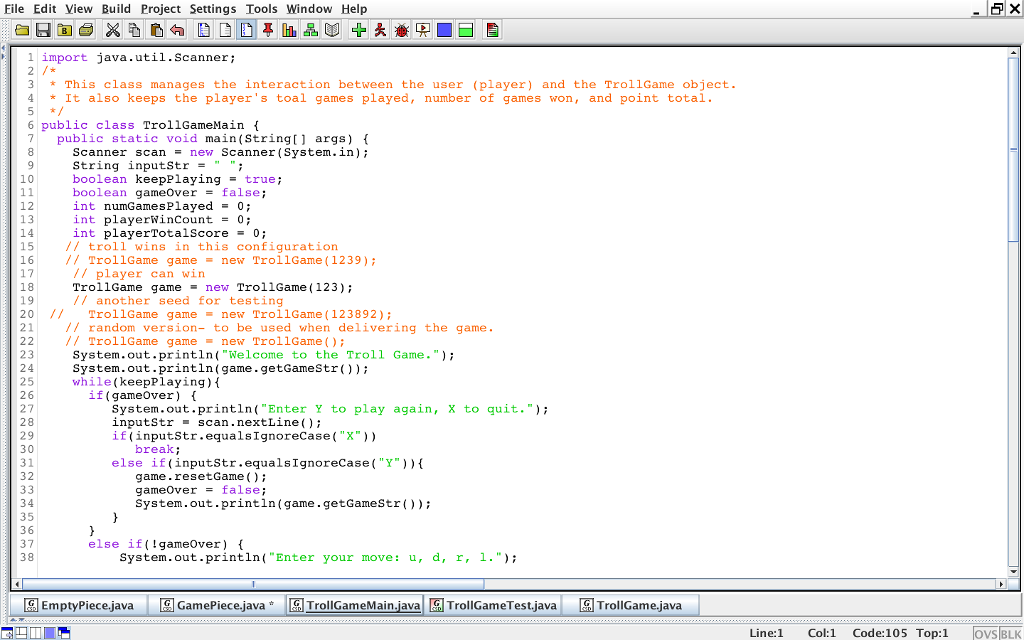Viewport: 1024px width, 640px height.
Task: Print the file using the printer icon
Action: tap(86, 29)
